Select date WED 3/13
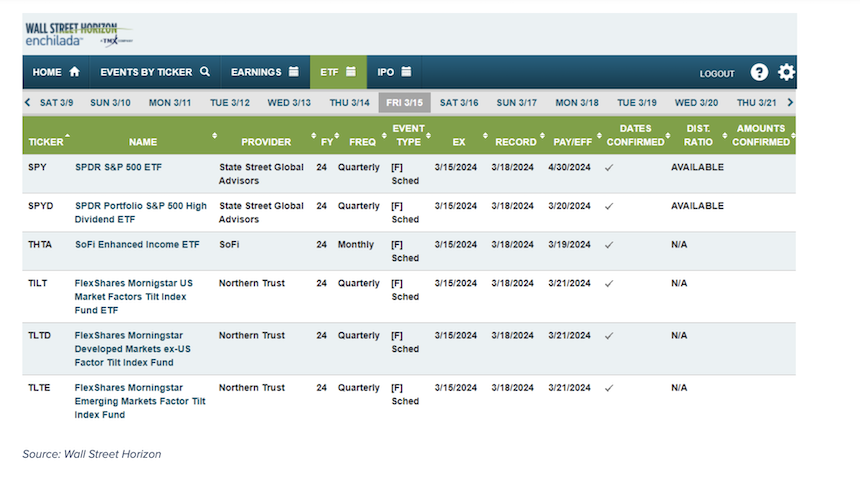The width and height of the screenshot is (860, 483). coord(289,103)
